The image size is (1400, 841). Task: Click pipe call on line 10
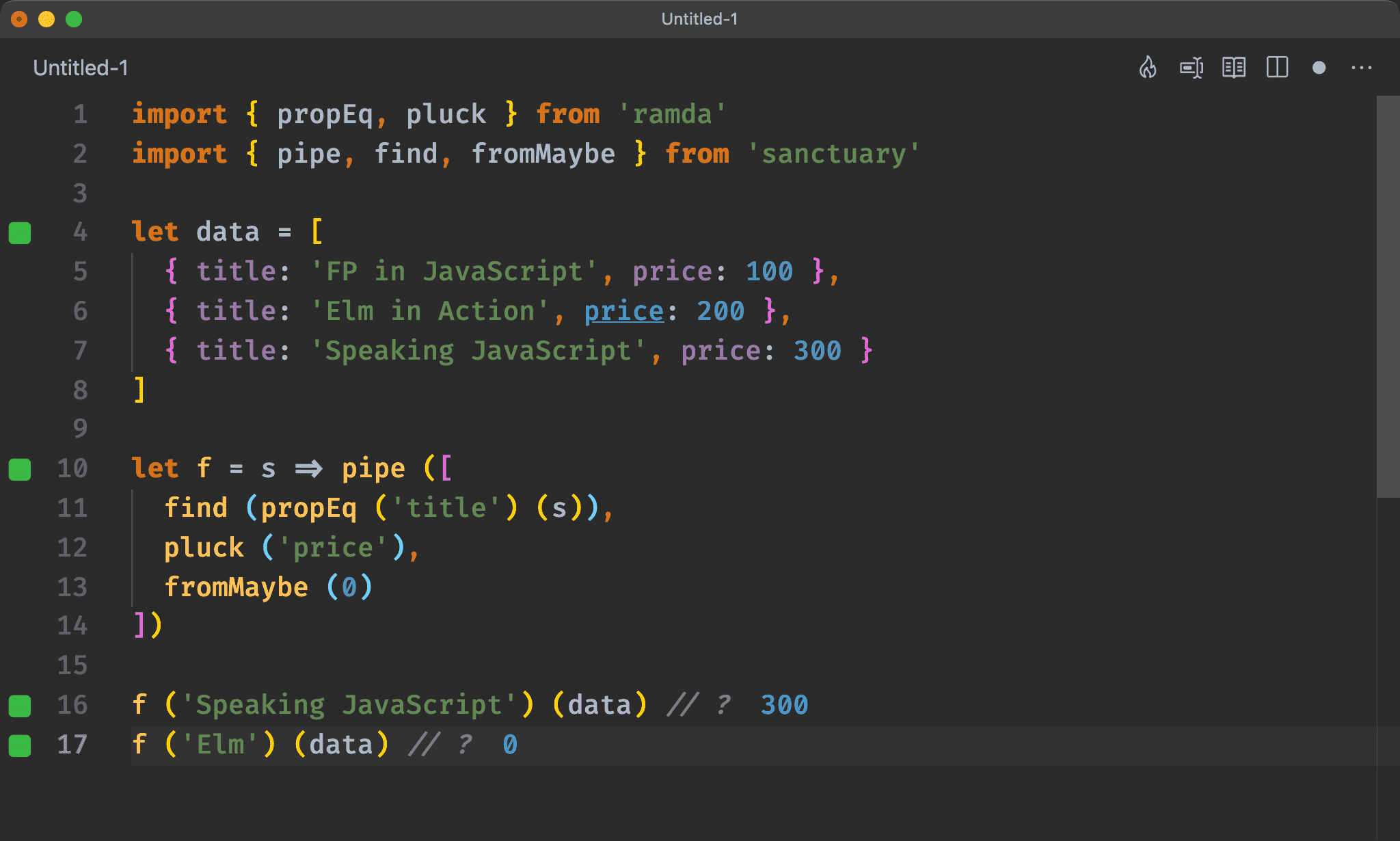click(x=373, y=469)
